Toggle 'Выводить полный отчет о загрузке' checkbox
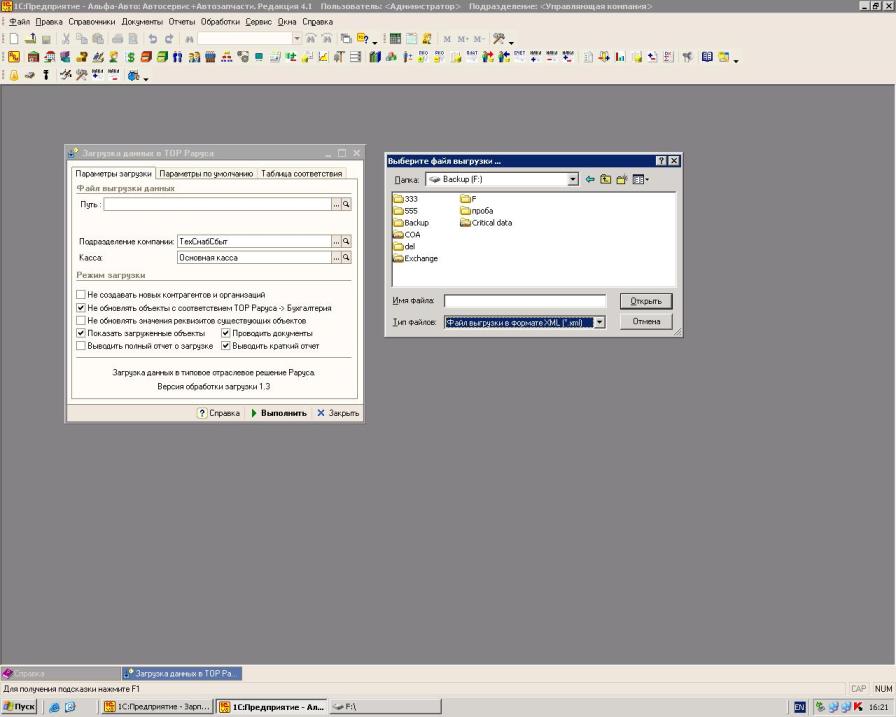The width and height of the screenshot is (896, 717). tap(81, 346)
